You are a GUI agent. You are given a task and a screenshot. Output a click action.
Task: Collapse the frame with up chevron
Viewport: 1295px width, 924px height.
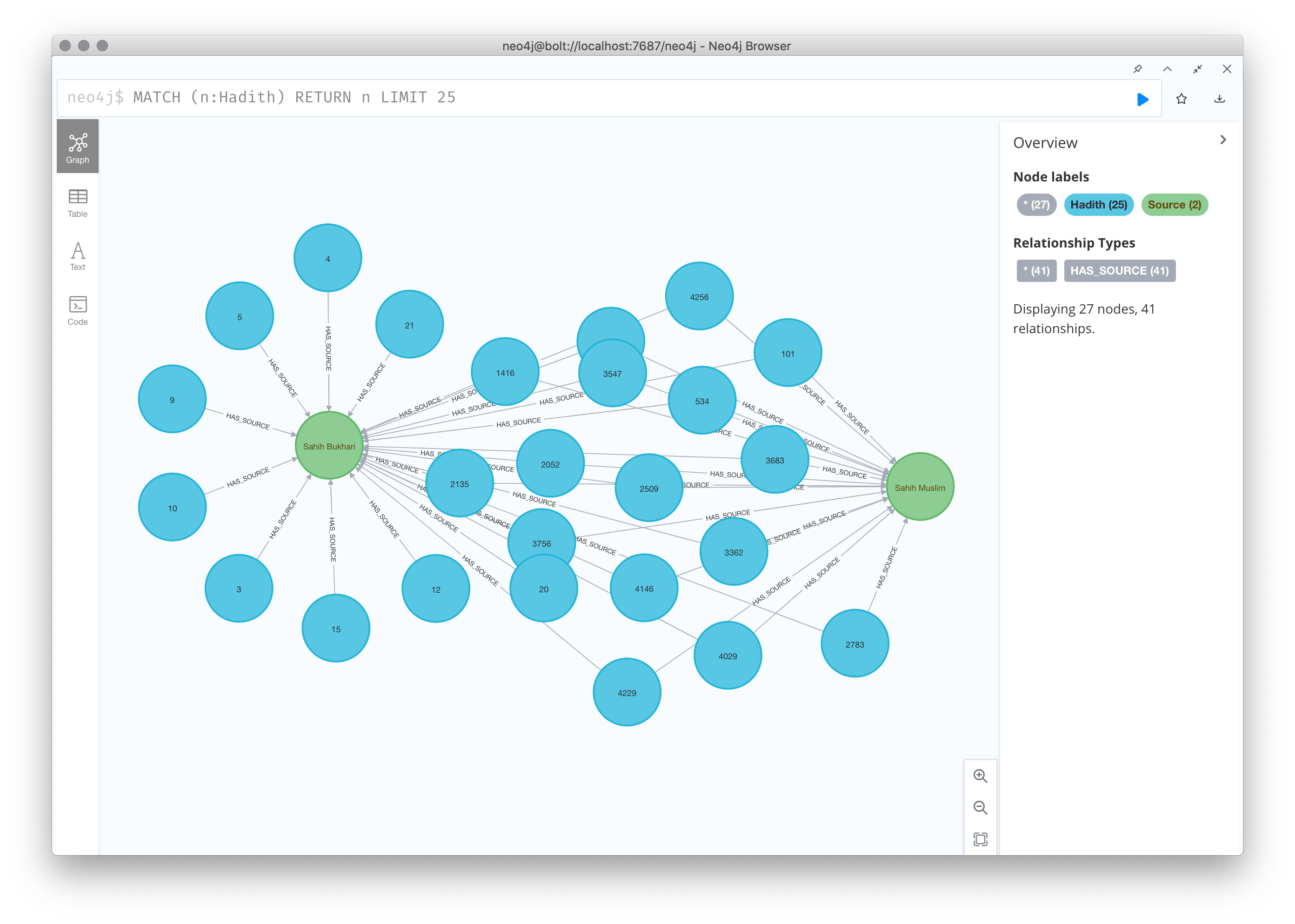coord(1167,69)
